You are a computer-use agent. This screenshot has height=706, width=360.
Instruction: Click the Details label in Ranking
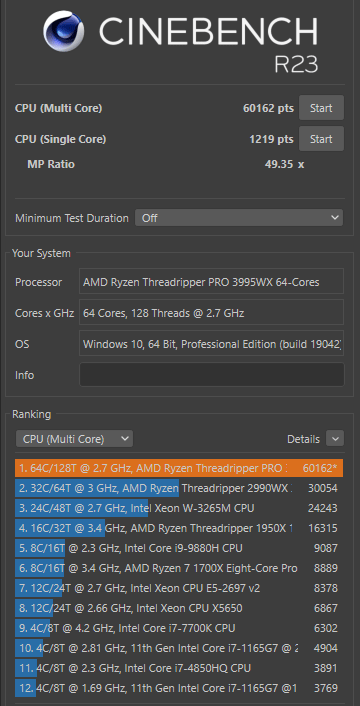click(303, 439)
